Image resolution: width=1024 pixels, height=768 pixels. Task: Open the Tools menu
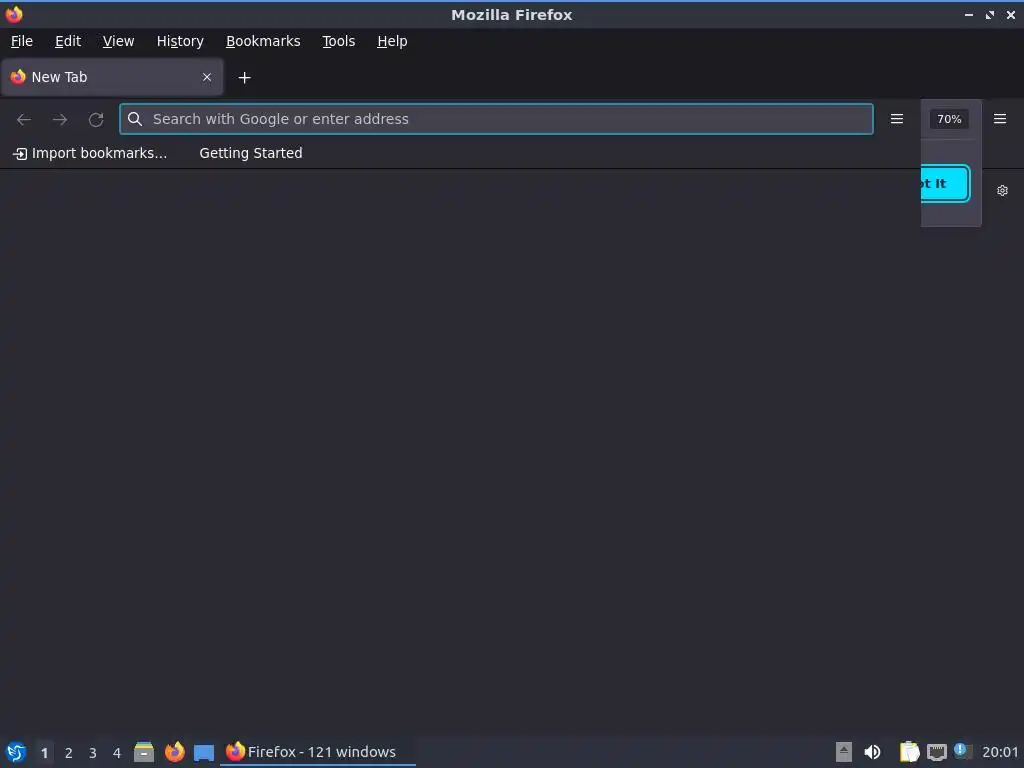coord(338,41)
